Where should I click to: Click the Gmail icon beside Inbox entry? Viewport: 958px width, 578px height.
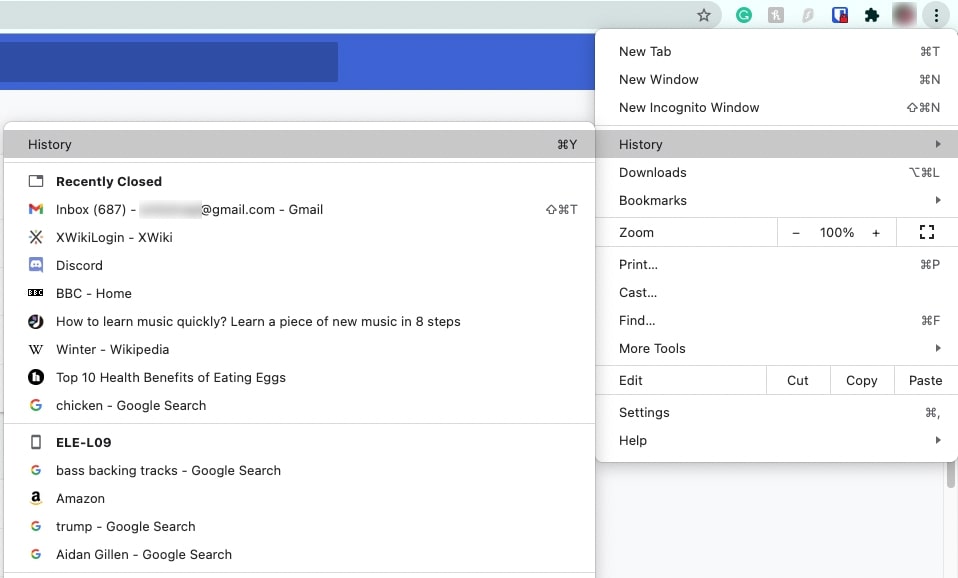tap(36, 209)
